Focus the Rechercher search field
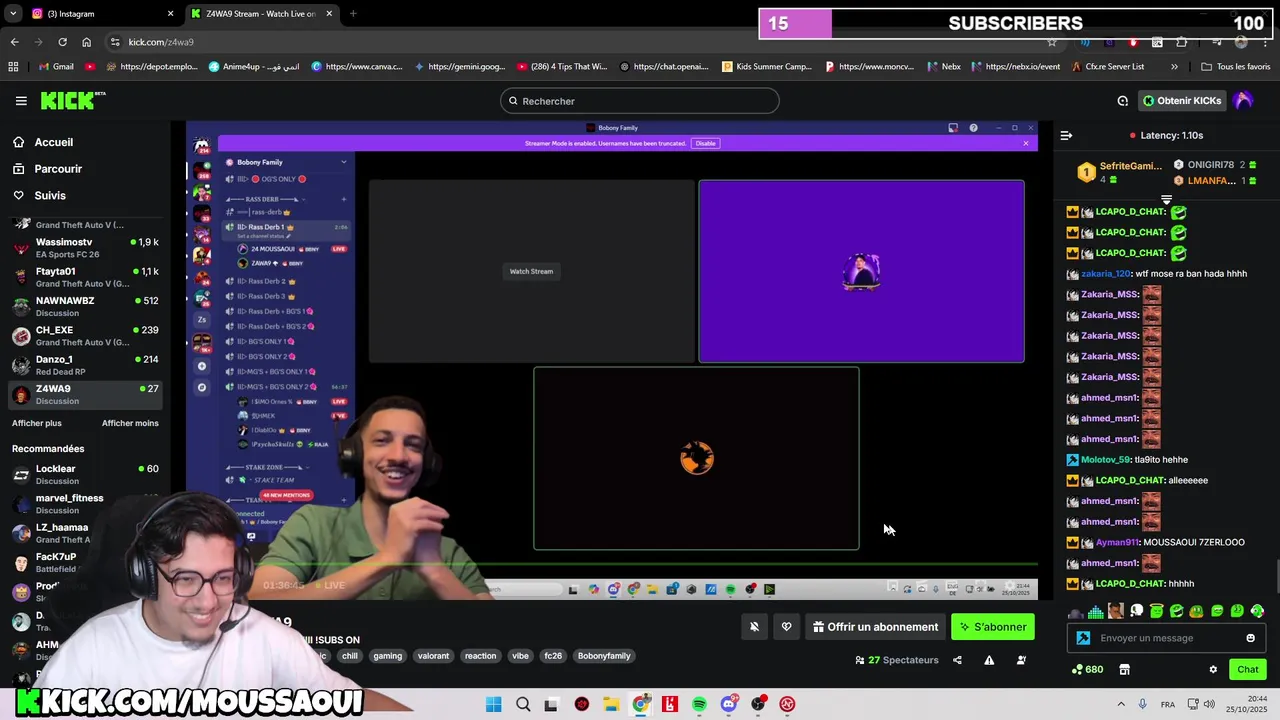Viewport: 1280px width, 720px height. (x=640, y=101)
